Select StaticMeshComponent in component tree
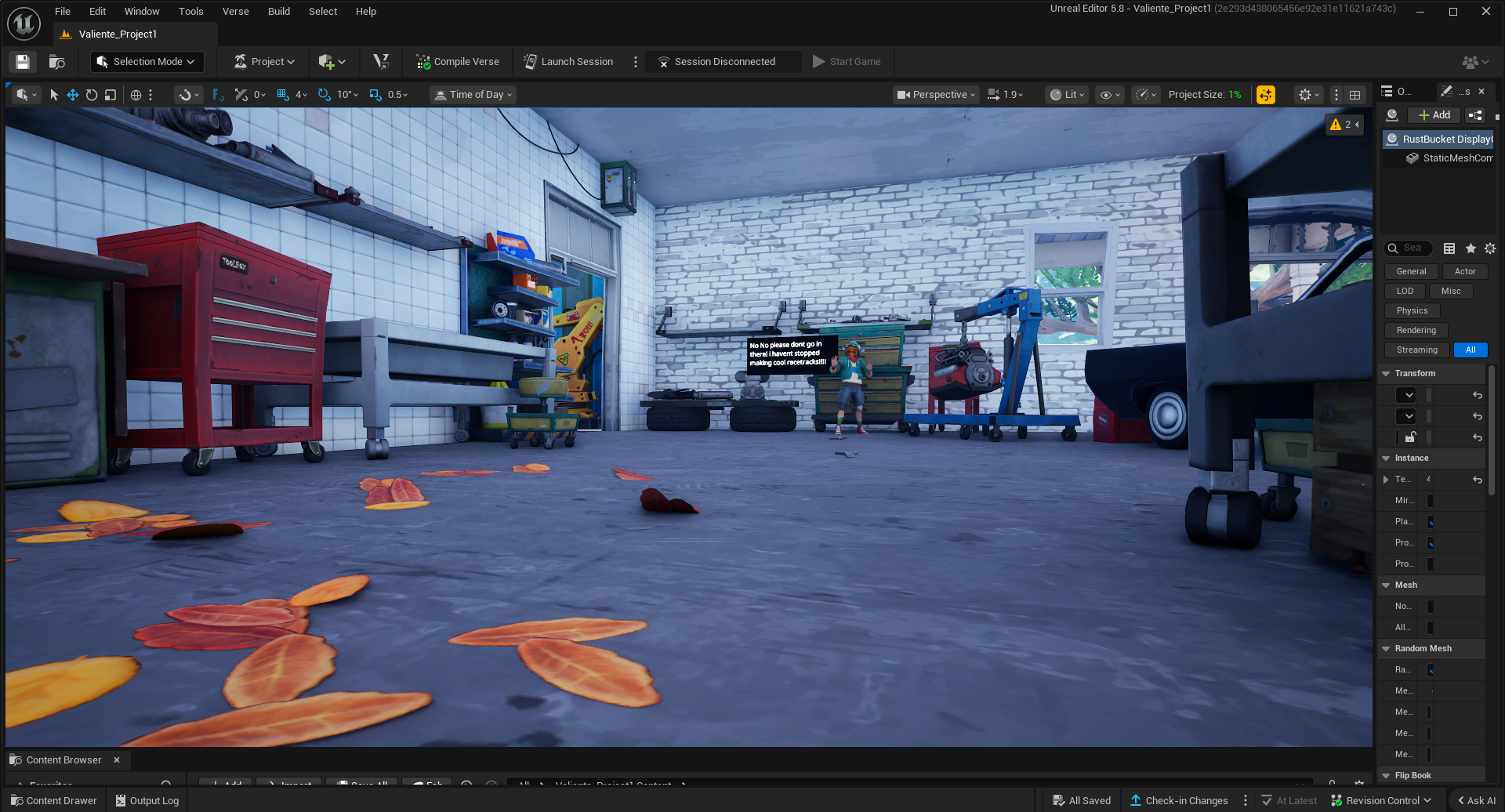This screenshot has height=812, width=1505. tap(1450, 158)
